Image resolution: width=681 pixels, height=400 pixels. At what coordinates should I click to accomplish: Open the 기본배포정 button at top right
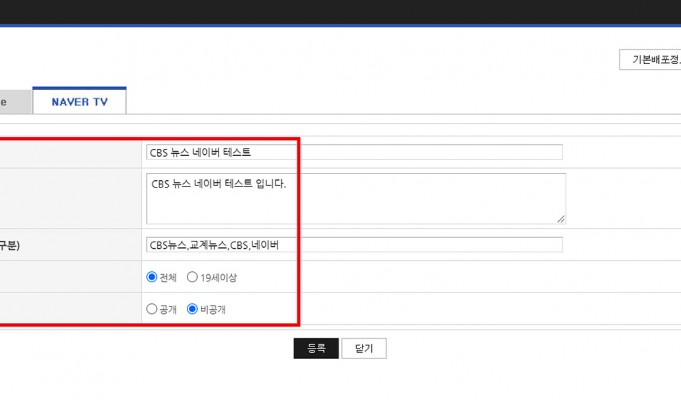coord(650,60)
